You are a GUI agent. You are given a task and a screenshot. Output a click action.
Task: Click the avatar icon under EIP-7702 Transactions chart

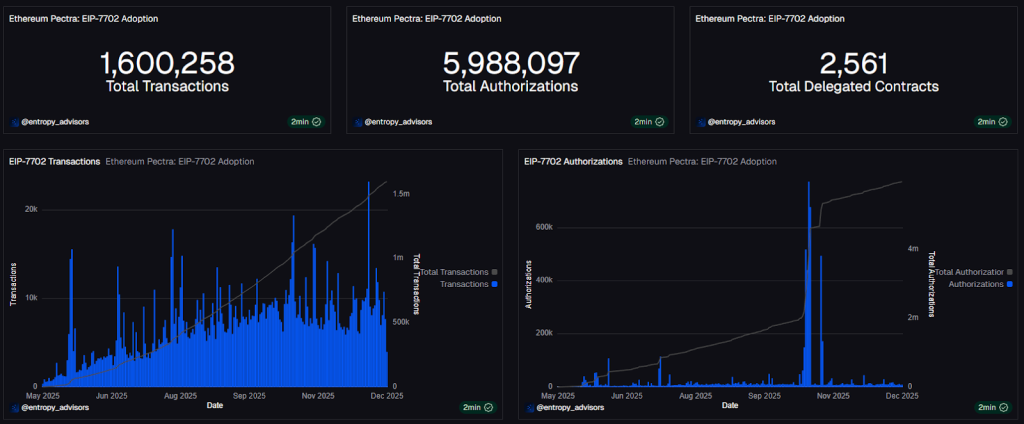pyautogui.click(x=15, y=407)
